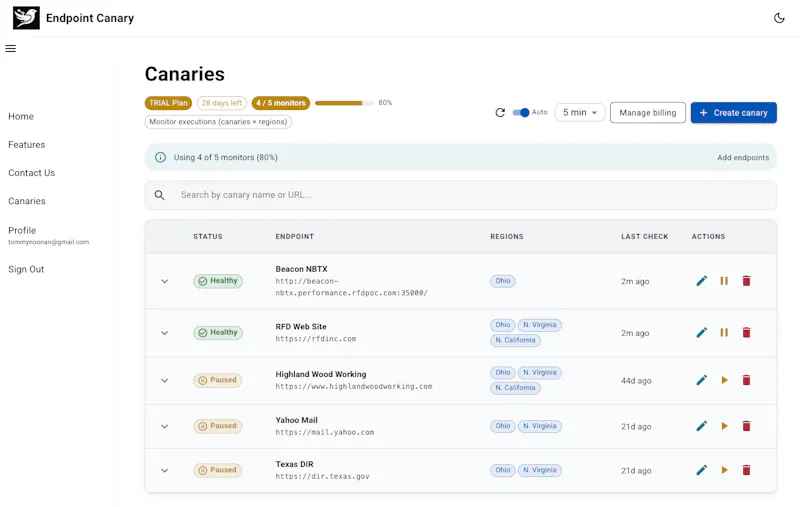Click the ENDPOINT column header
This screenshot has width=800, height=507.
pyautogui.click(x=294, y=237)
